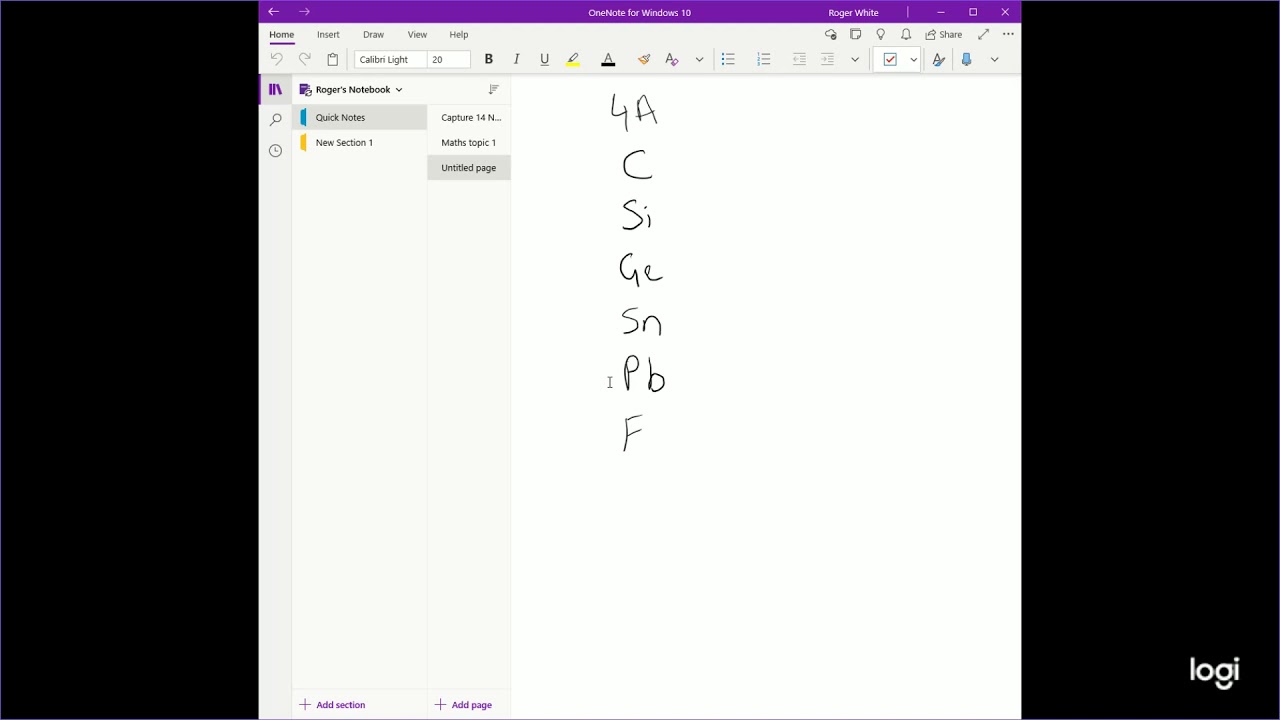
Task: Click the Clear Formatting icon
Action: pos(672,60)
